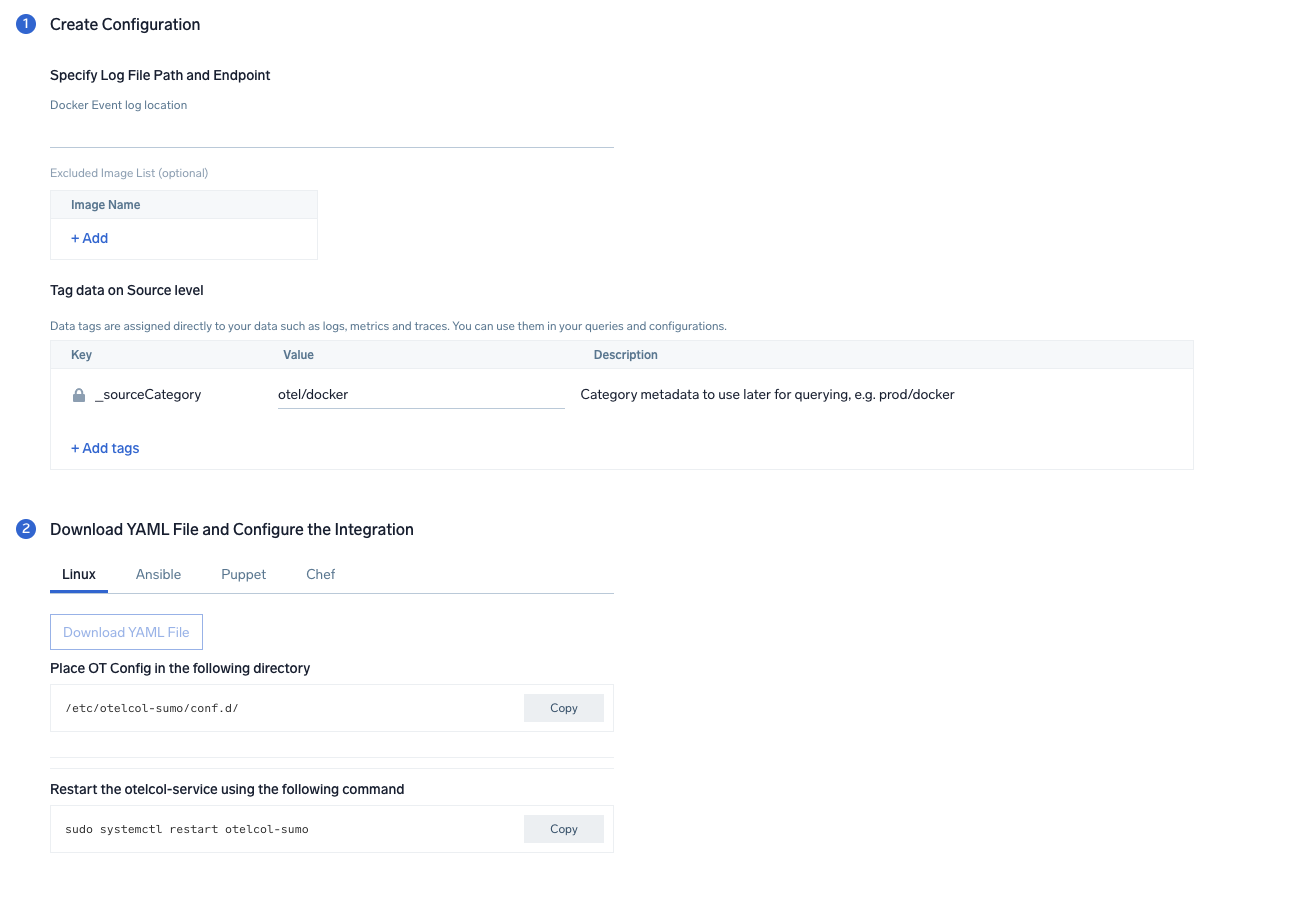Click the lock icon beside _sourceCategory
This screenshot has height=916, width=1316.
pyautogui.click(x=78, y=394)
